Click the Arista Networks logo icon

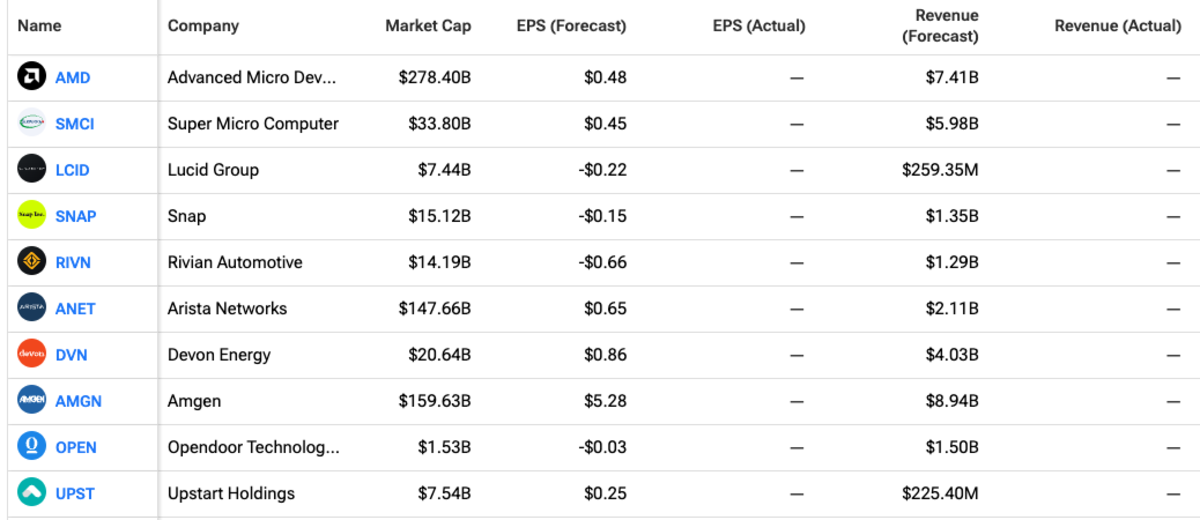32,308
